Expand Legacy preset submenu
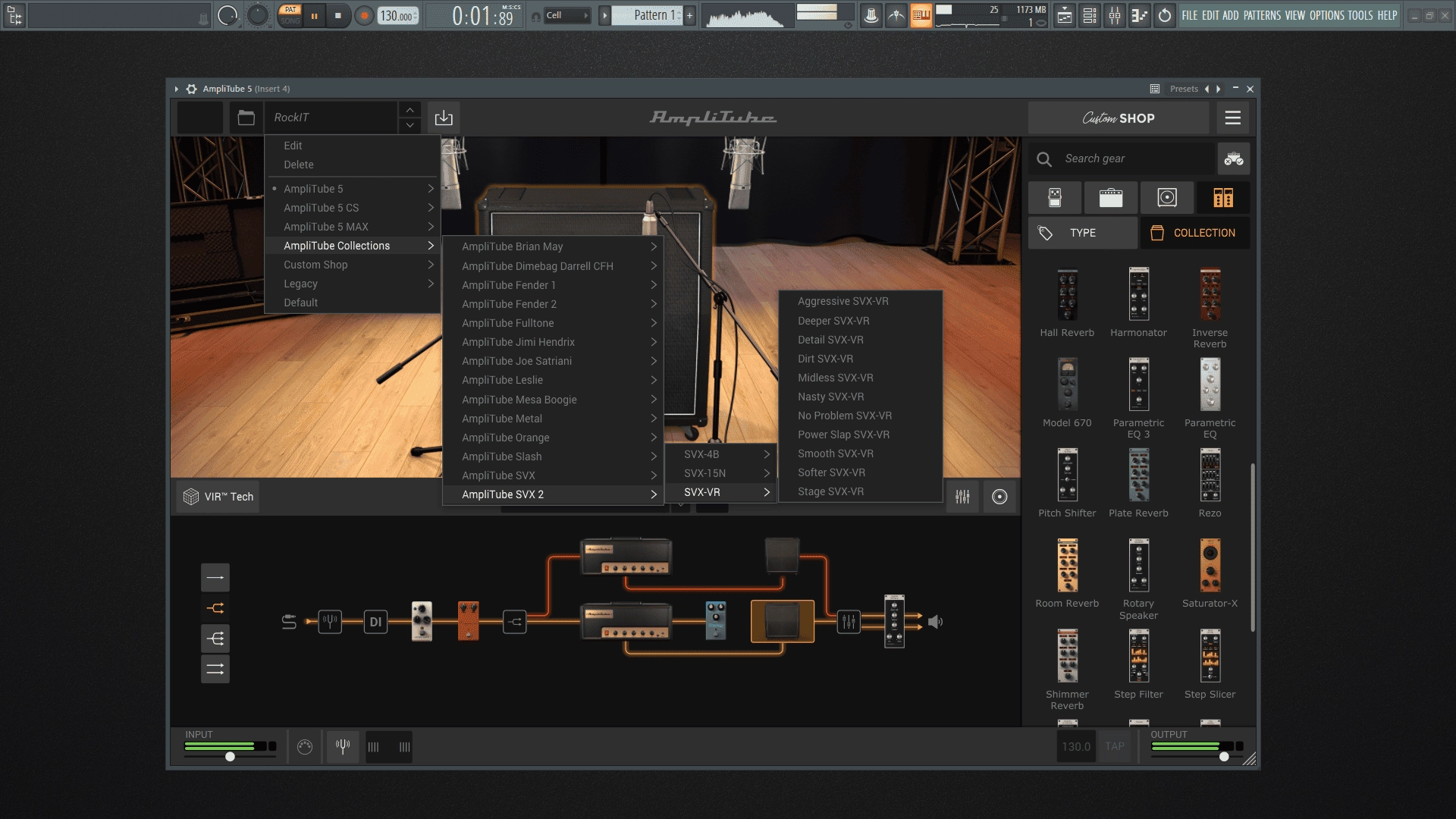 tap(353, 284)
